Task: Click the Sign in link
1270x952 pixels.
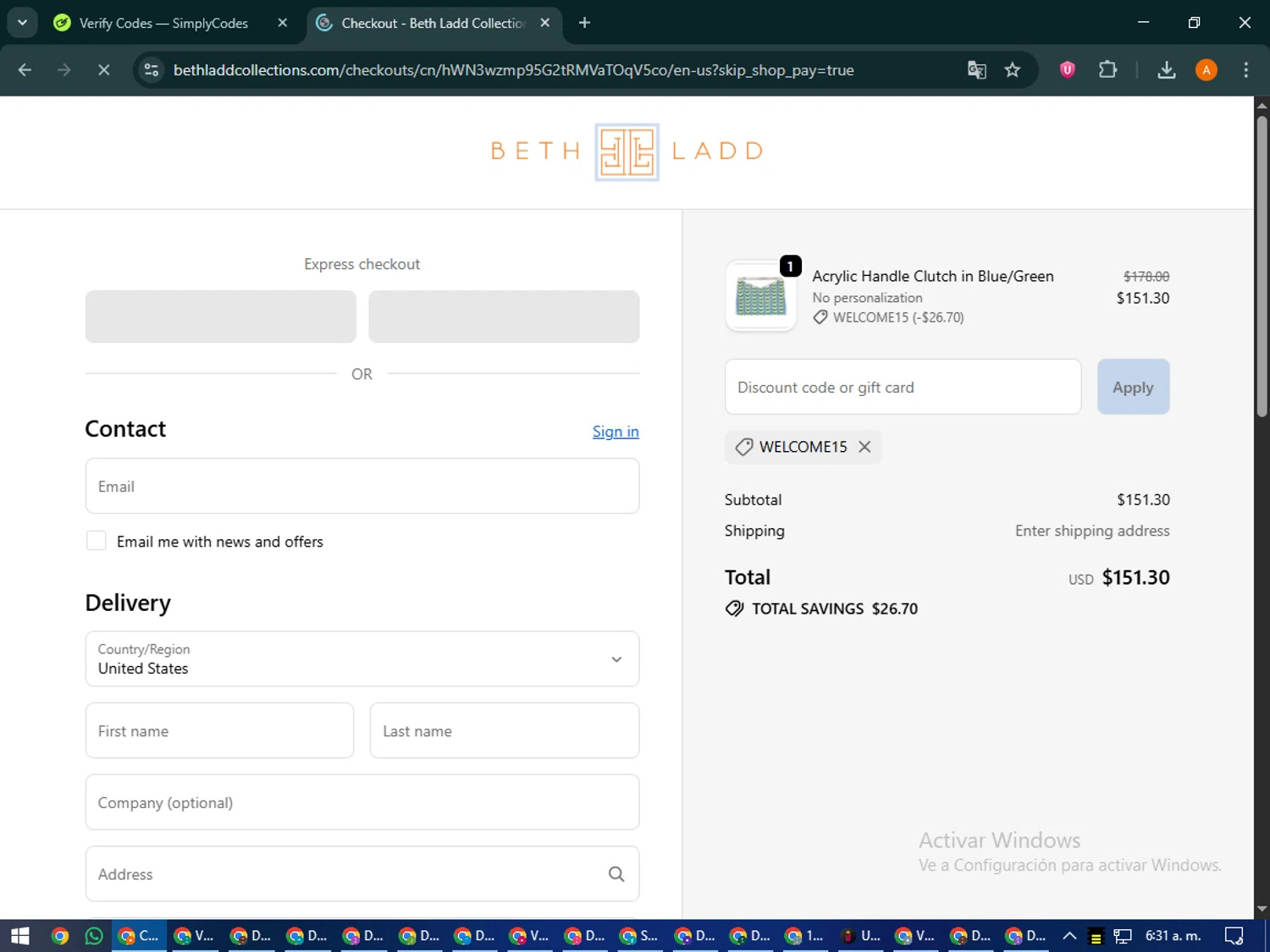Action: (x=616, y=432)
